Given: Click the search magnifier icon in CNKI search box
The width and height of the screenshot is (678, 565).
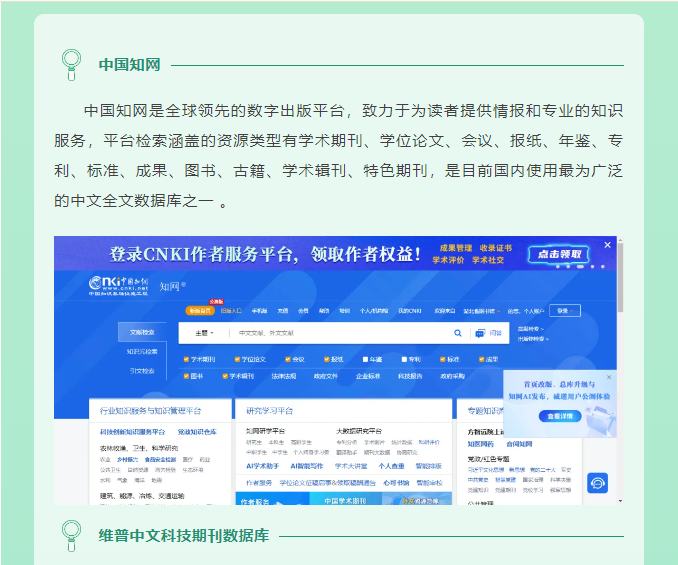Looking at the screenshot, I should click(x=457, y=333).
